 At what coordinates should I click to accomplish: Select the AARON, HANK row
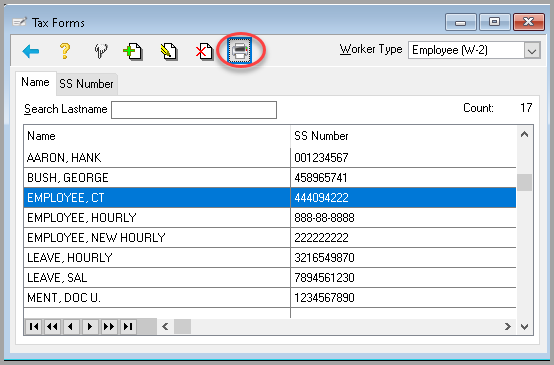[270, 158]
